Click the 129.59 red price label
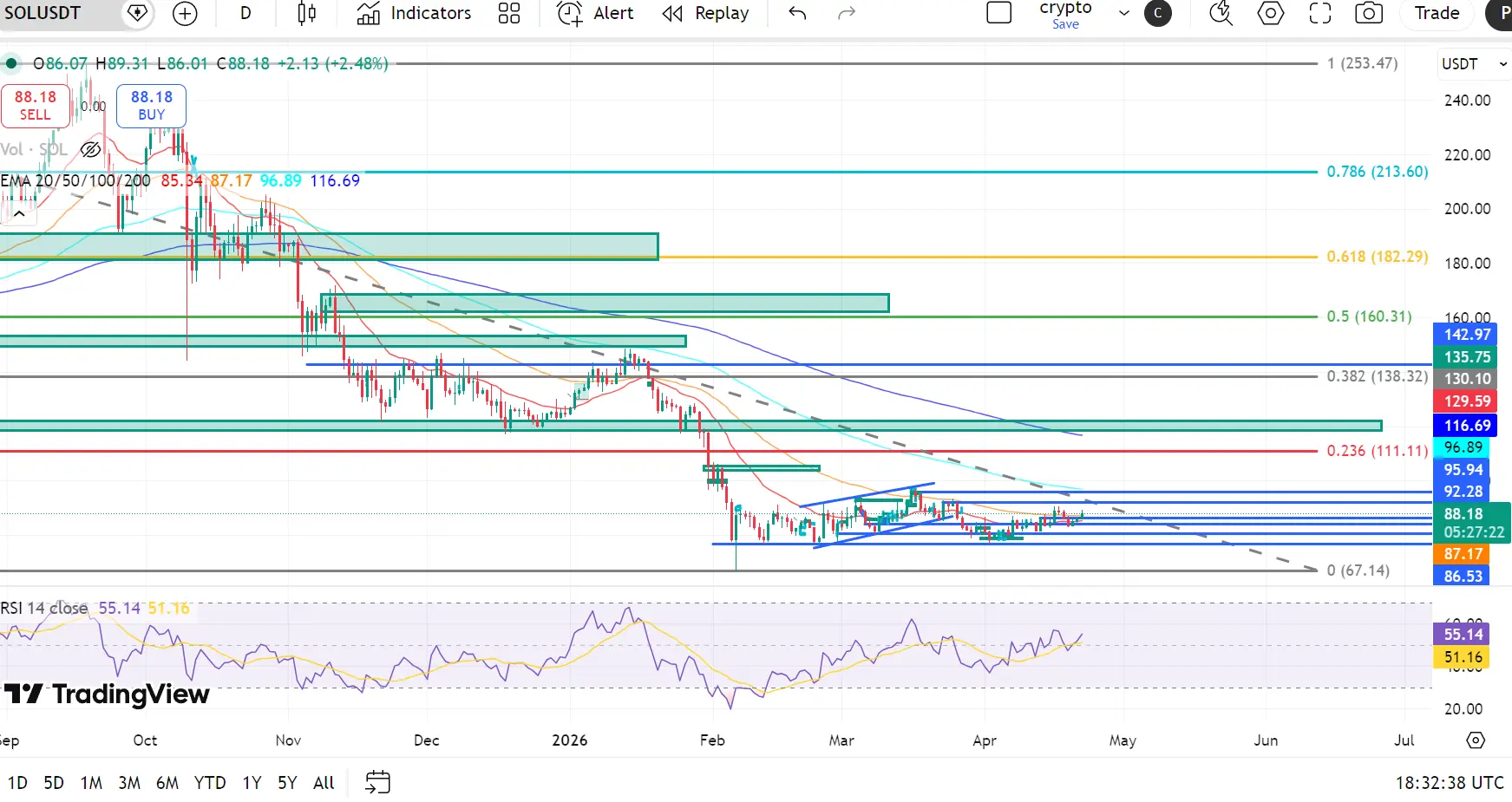Screen dimensions: 1512x802 (1465, 401)
